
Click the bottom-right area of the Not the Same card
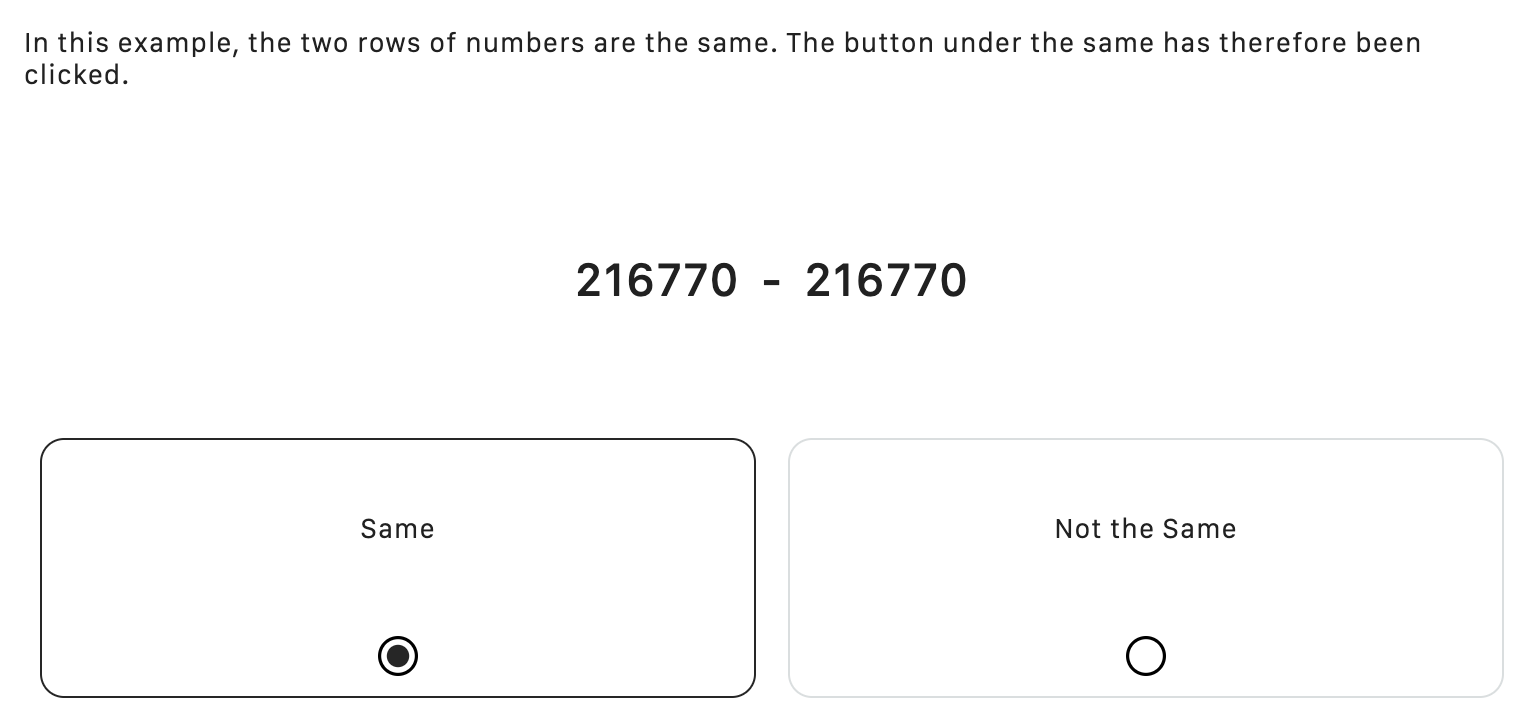click(1484, 678)
